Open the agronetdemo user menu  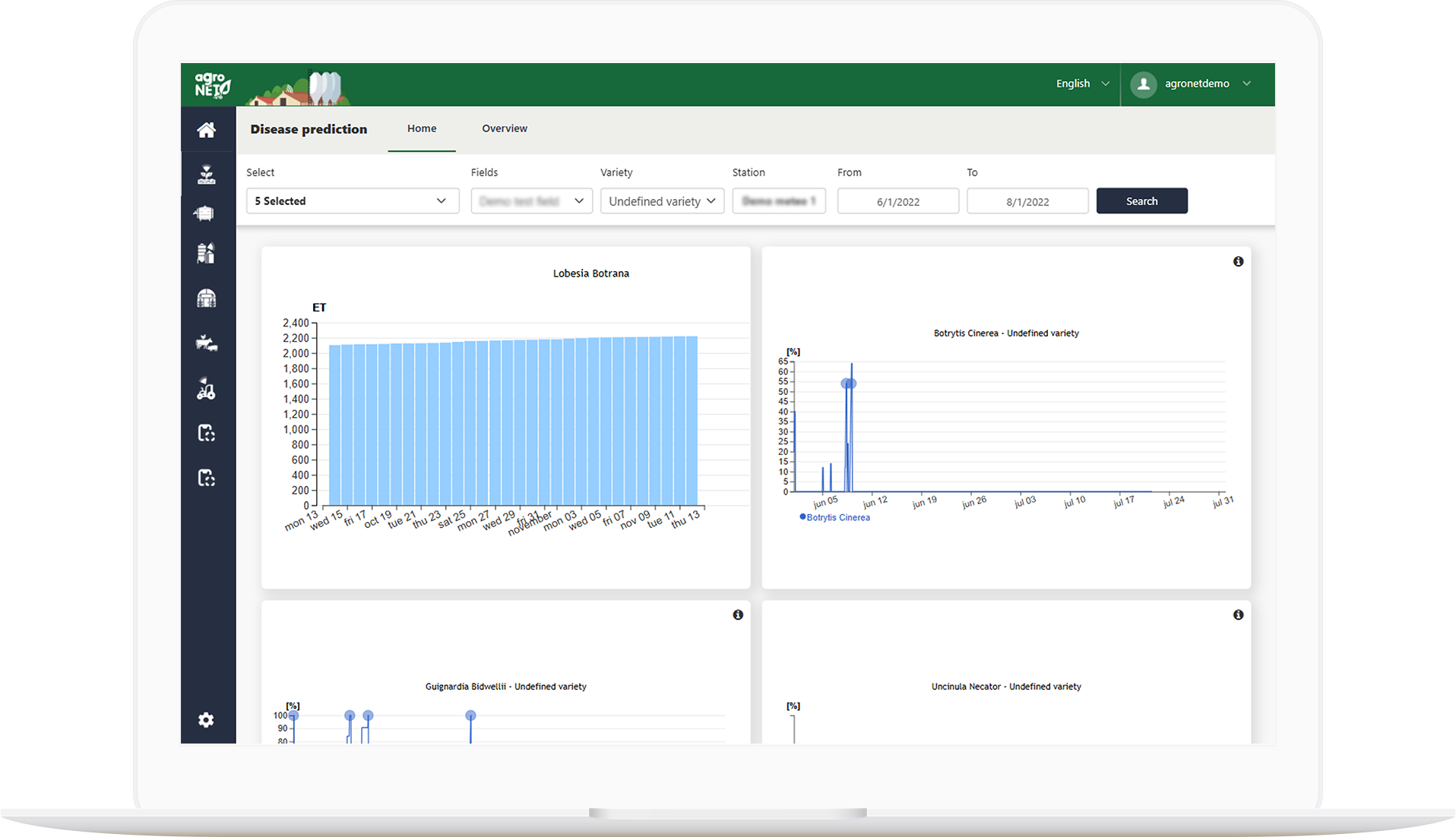coord(1191,84)
